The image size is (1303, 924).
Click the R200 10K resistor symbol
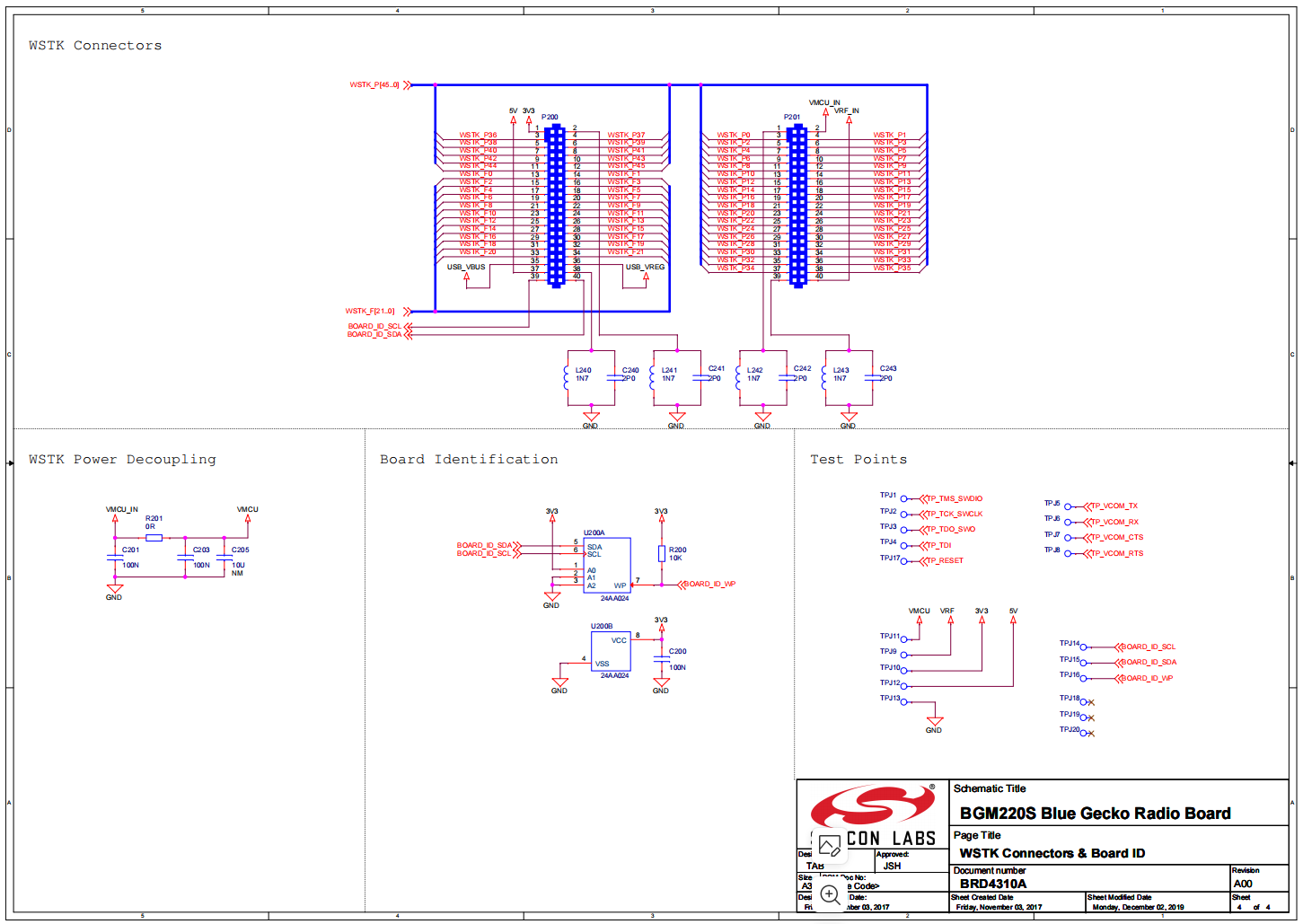click(x=662, y=554)
